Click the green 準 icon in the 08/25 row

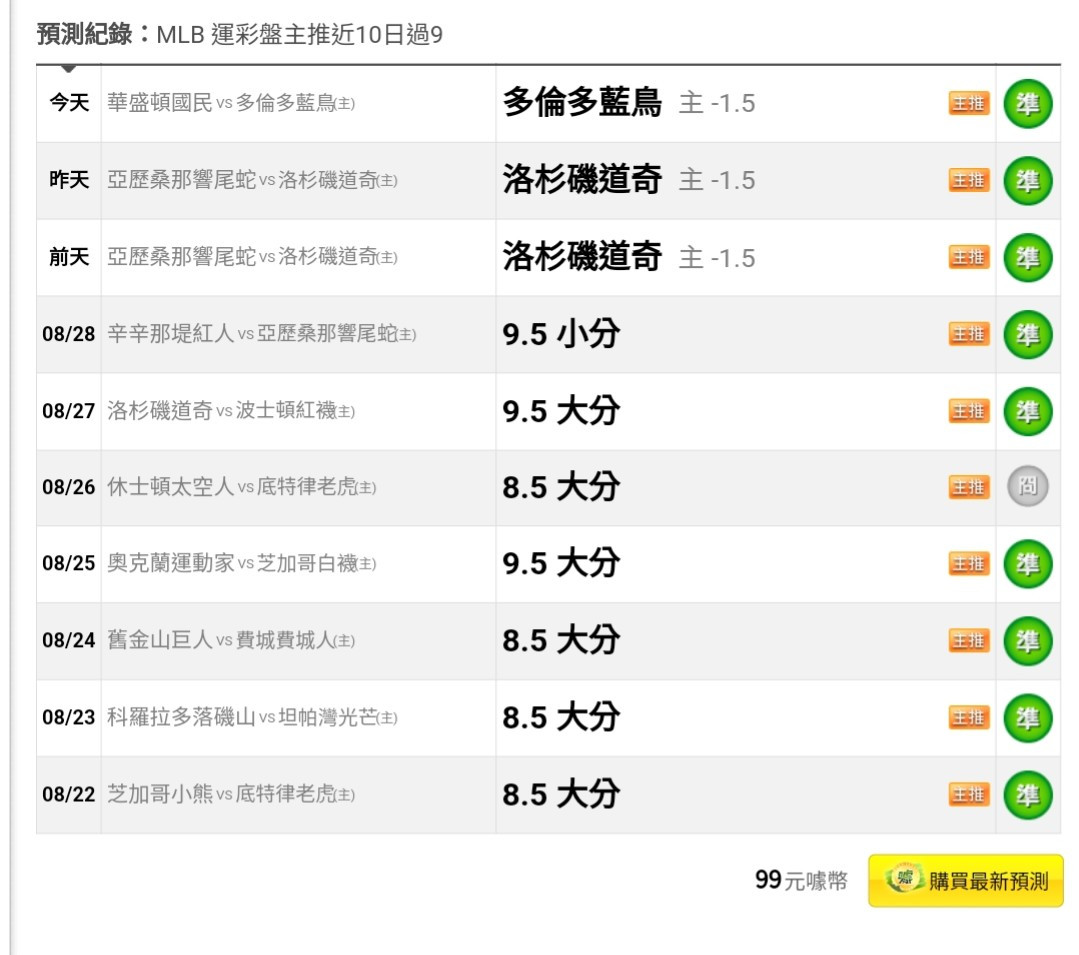tap(1027, 564)
